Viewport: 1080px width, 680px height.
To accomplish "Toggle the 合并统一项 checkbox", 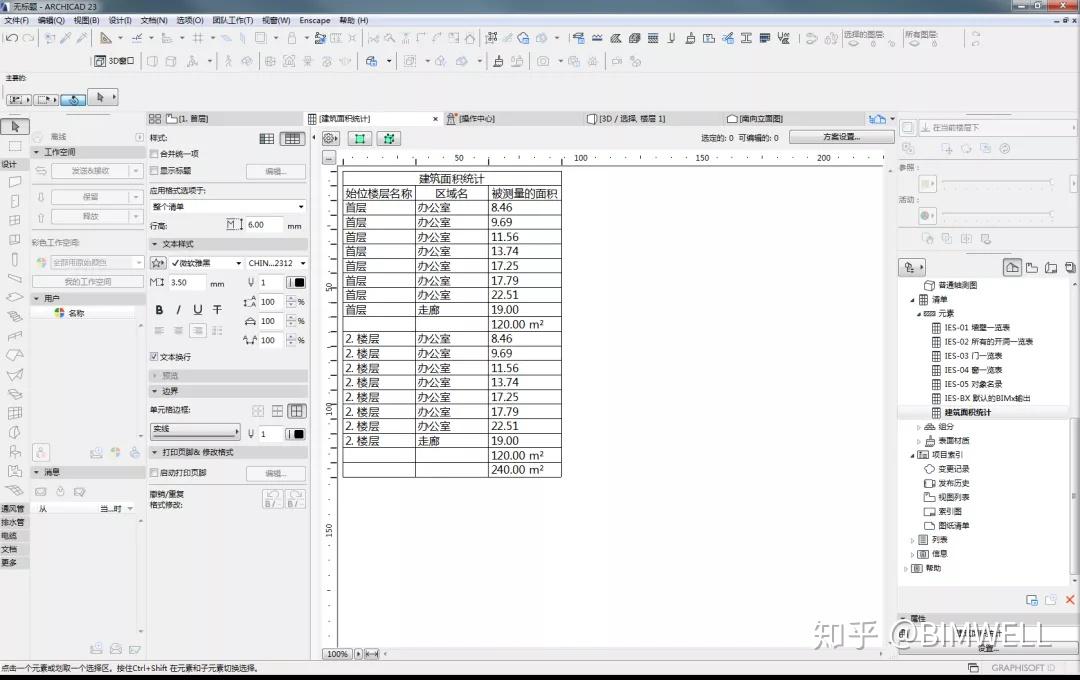I will pos(154,154).
